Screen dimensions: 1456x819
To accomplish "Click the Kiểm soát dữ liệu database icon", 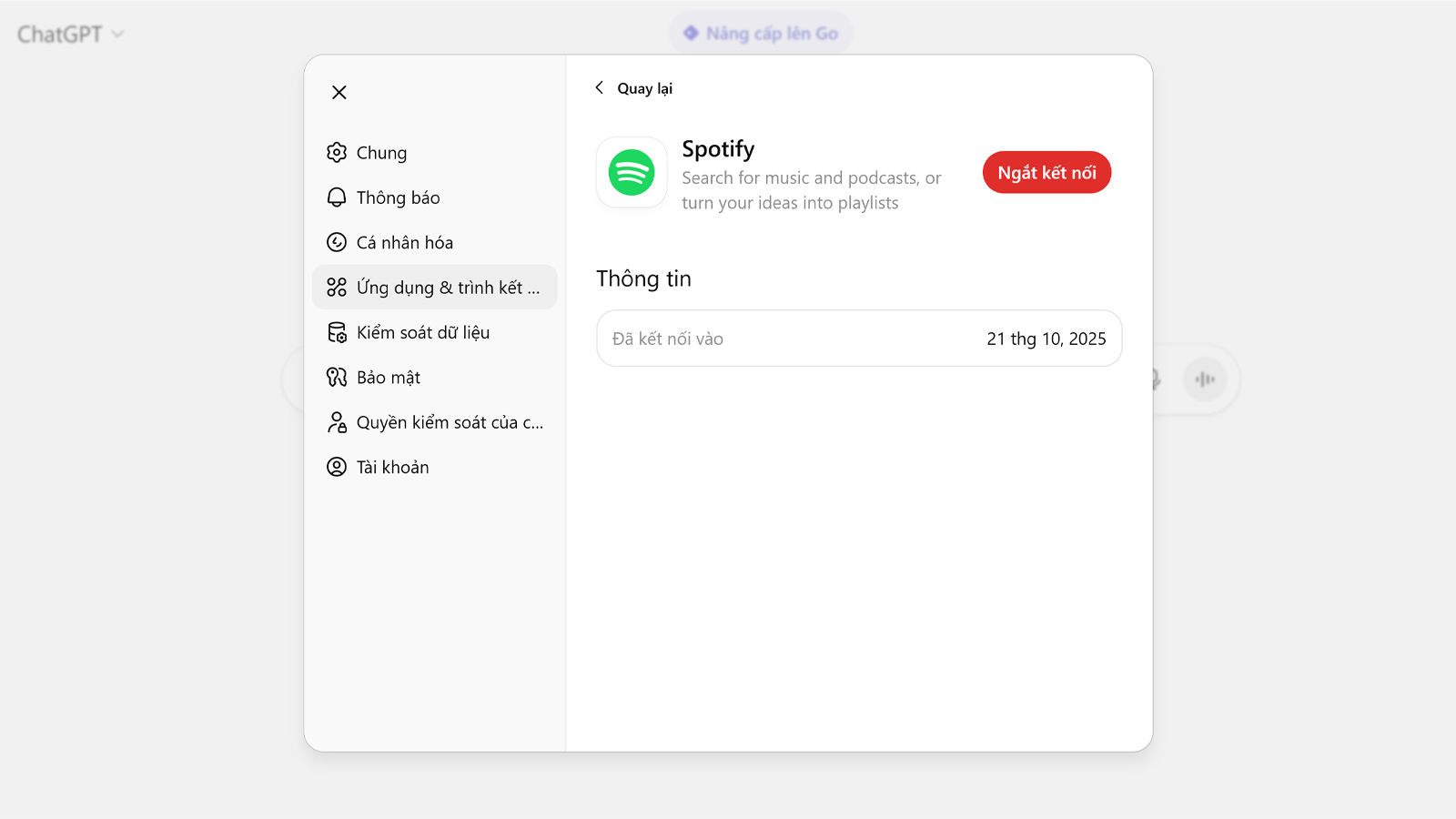I will [337, 332].
